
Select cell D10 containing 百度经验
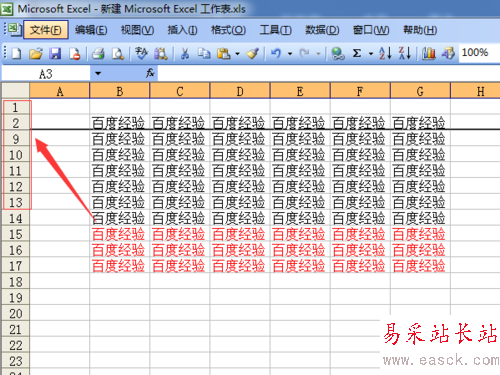[x=240, y=155]
